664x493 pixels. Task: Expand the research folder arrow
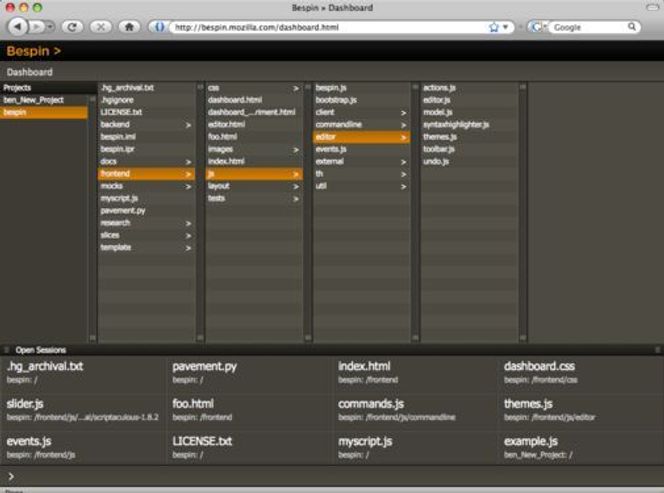tap(188, 223)
